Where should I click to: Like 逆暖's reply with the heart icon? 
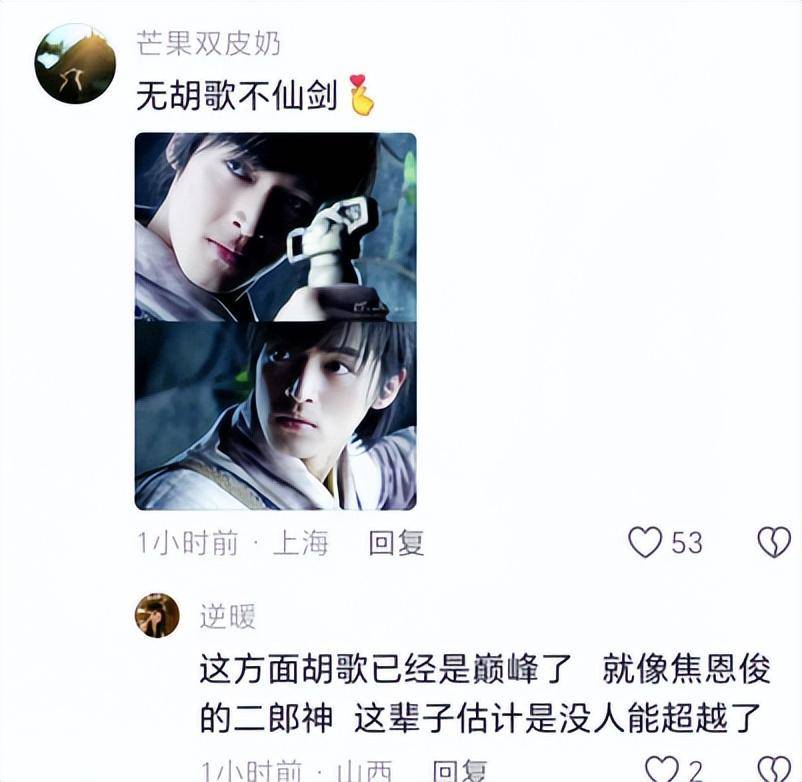(x=661, y=769)
